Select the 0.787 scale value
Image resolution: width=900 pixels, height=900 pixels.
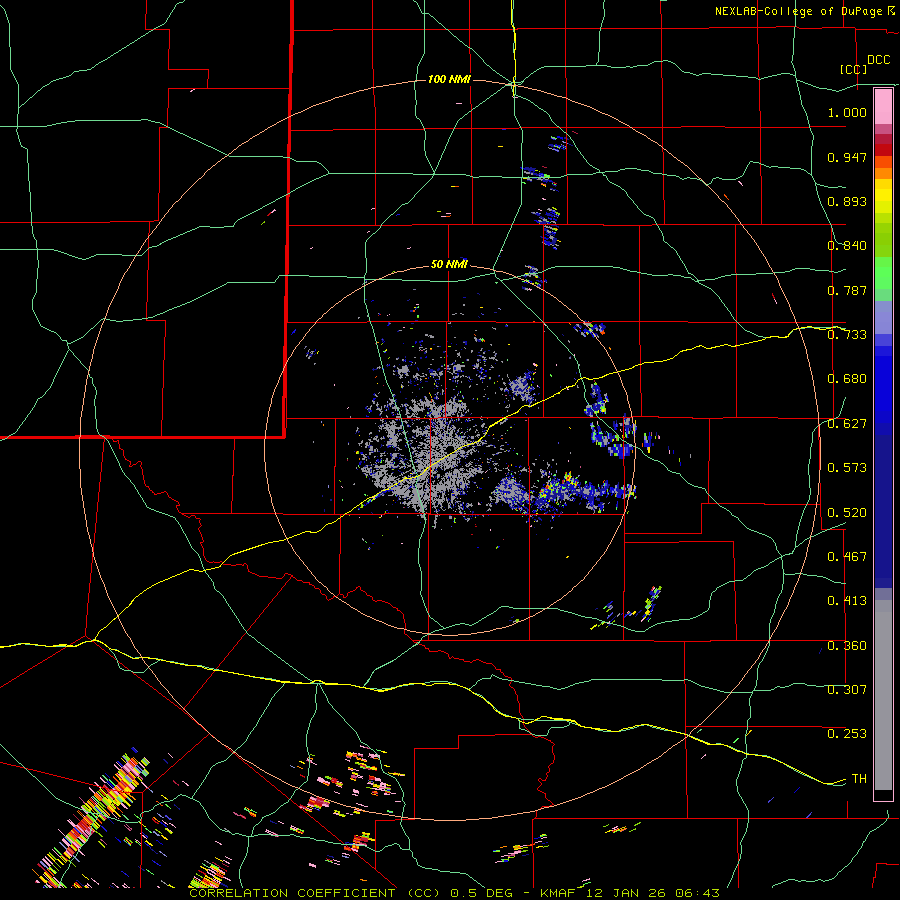point(847,290)
